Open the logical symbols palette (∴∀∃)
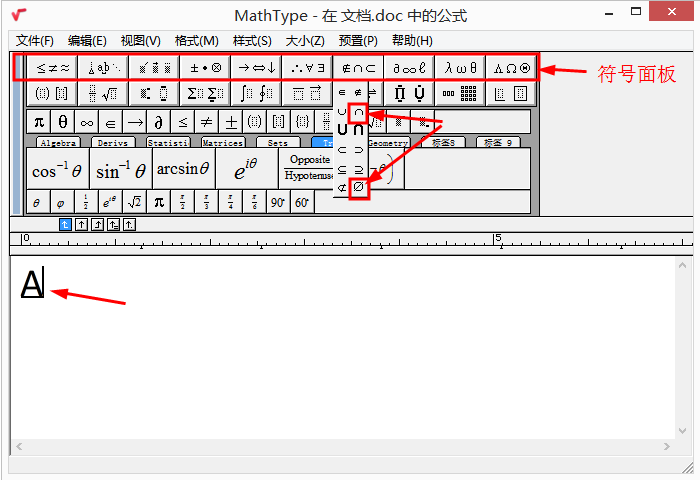Image resolution: width=700 pixels, height=480 pixels. (307, 68)
